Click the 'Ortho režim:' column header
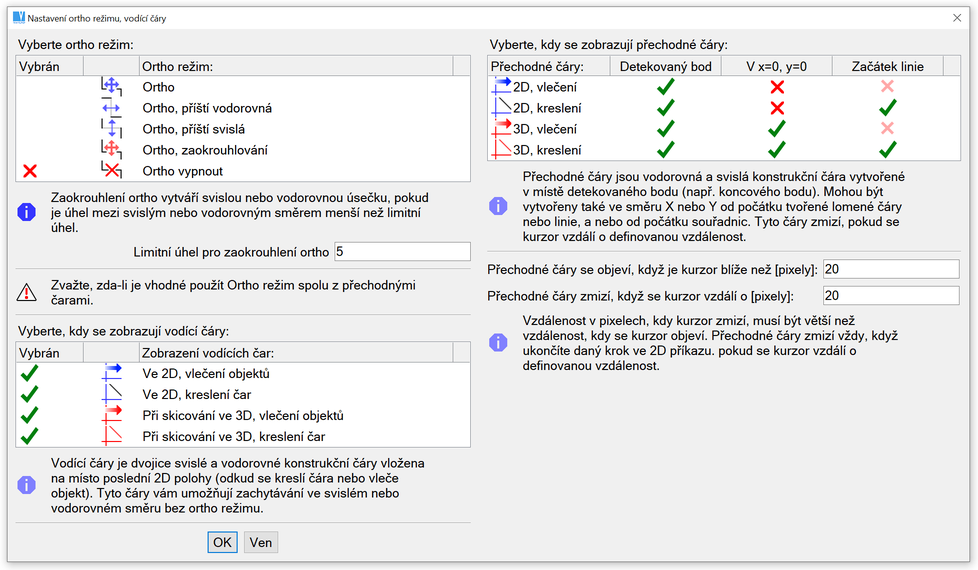Viewport: 978px width, 570px height. pyautogui.click(x=295, y=66)
